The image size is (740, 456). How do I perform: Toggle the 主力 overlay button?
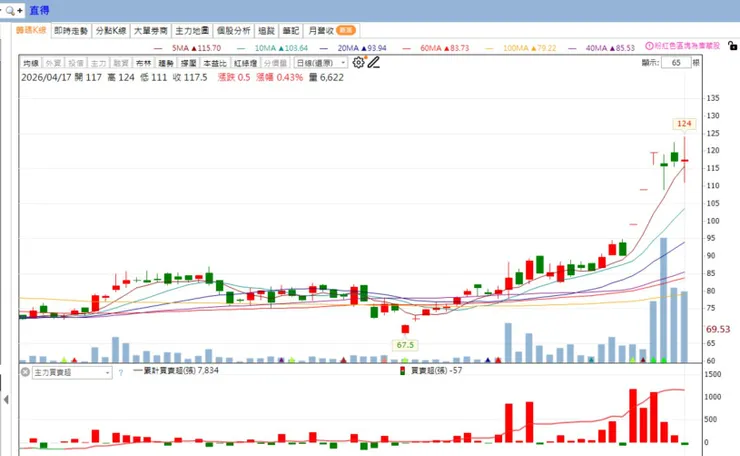[98, 63]
